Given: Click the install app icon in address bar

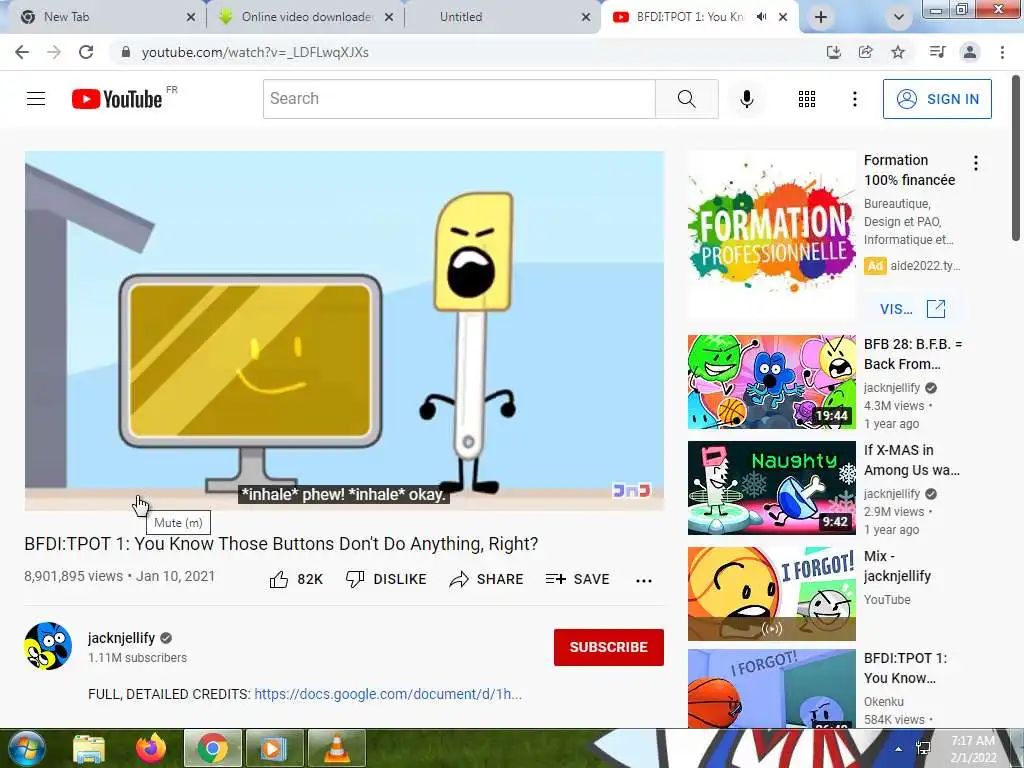Looking at the screenshot, I should (833, 52).
